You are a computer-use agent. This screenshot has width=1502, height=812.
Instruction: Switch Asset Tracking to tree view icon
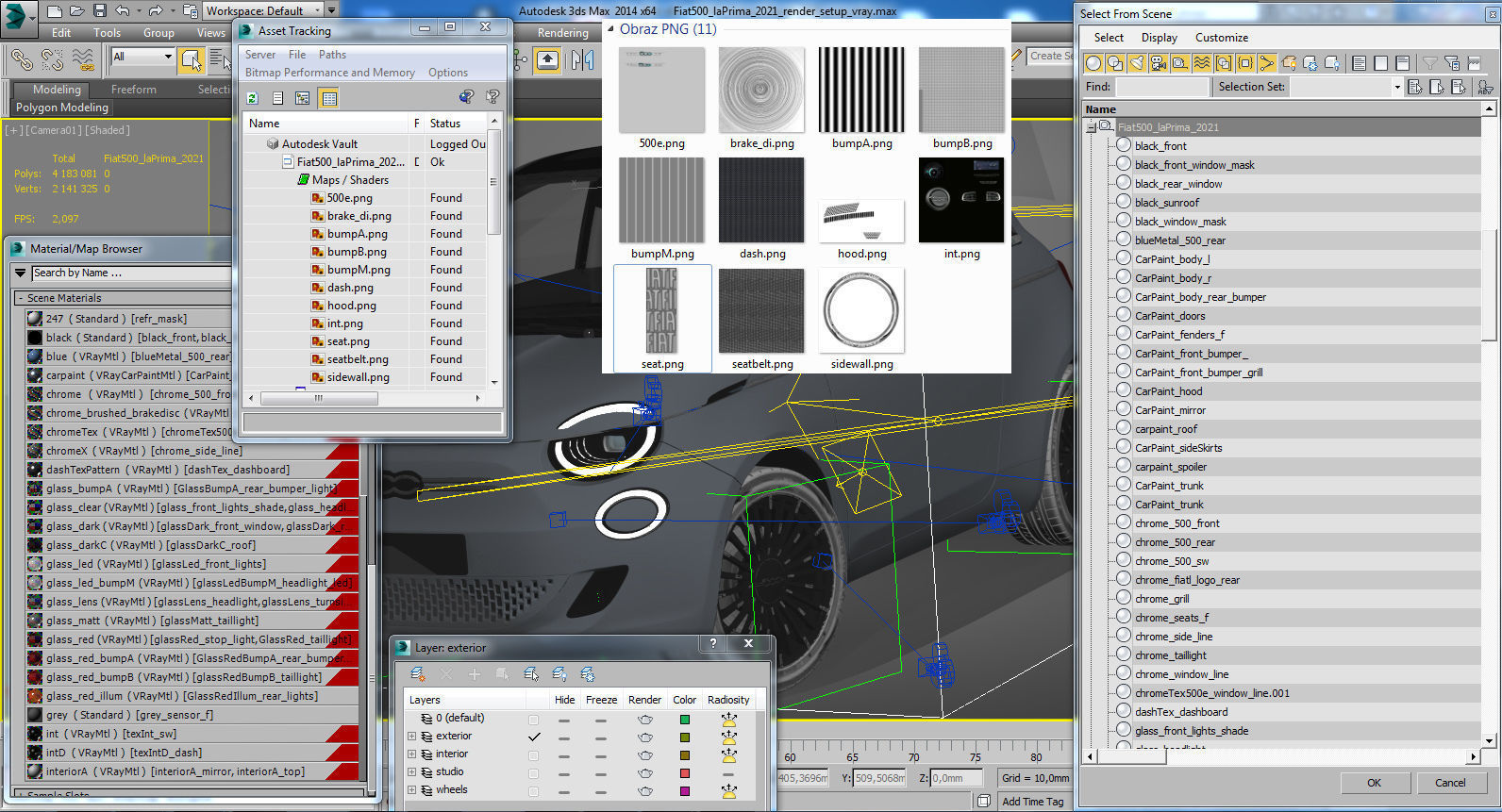pos(303,98)
